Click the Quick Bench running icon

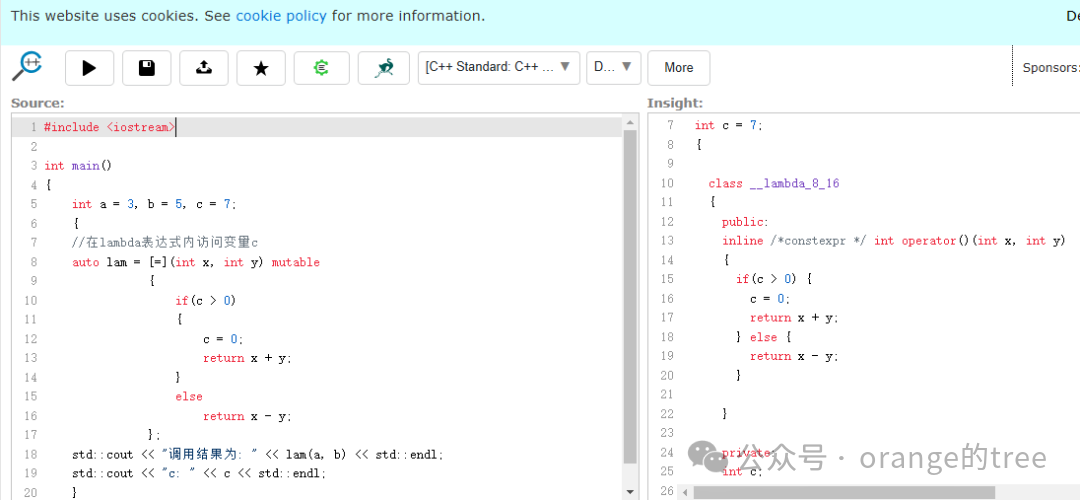click(x=384, y=68)
